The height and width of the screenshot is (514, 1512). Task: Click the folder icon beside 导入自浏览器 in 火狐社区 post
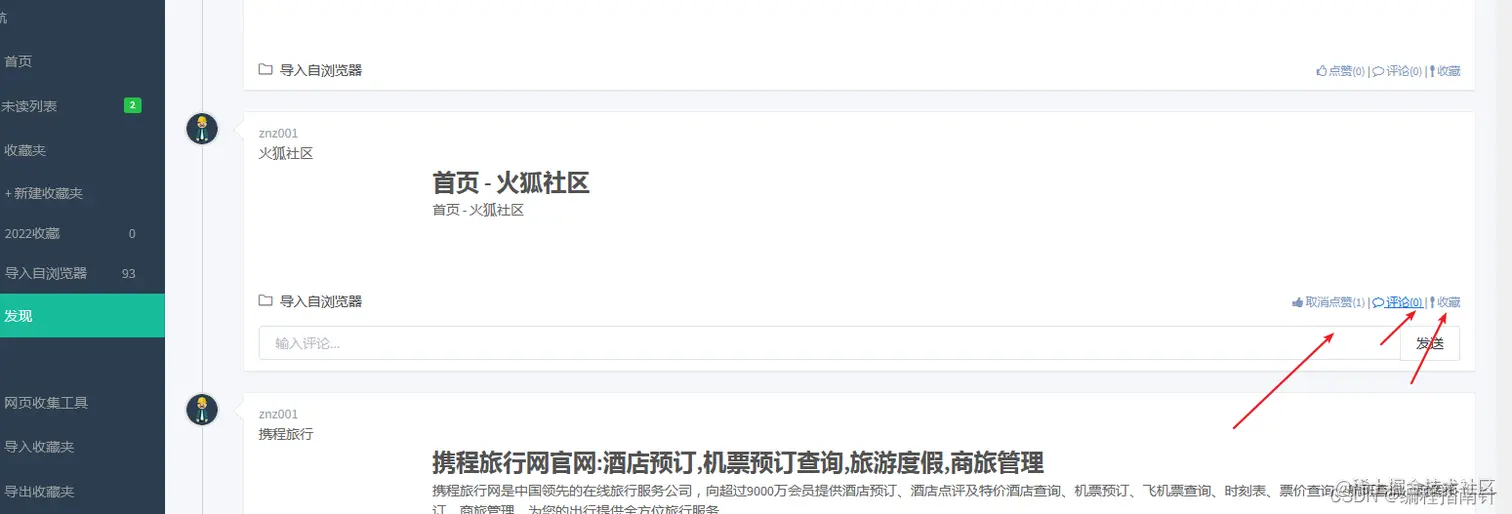(265, 301)
